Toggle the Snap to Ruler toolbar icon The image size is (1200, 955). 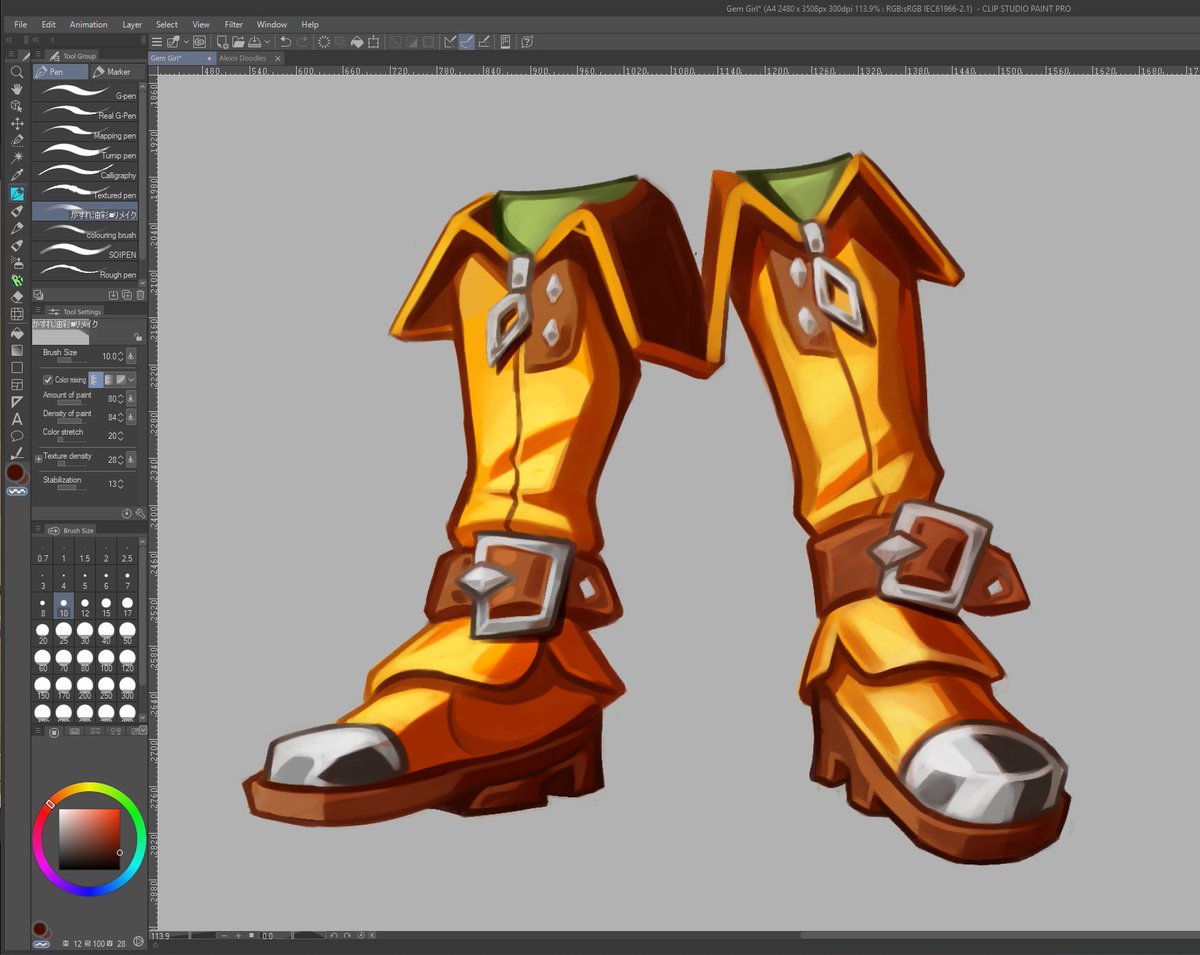click(x=450, y=42)
